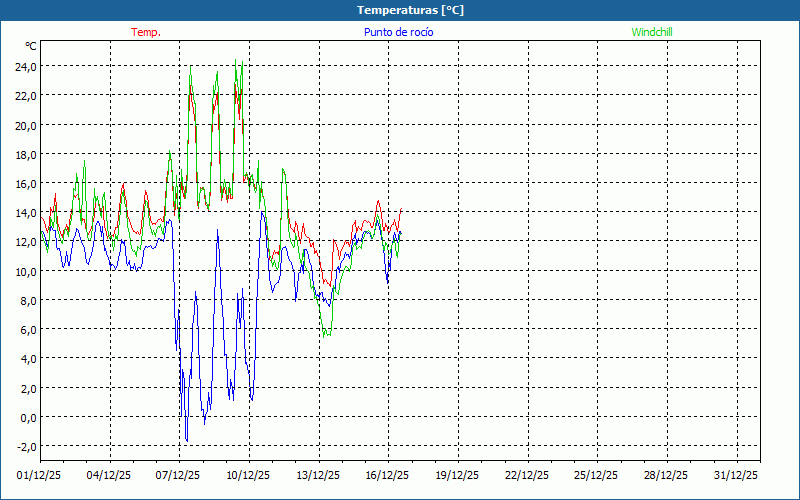Screen dimensions: 800x500
Task: Click the 13/12/25 date label
Action: pyautogui.click(x=319, y=475)
